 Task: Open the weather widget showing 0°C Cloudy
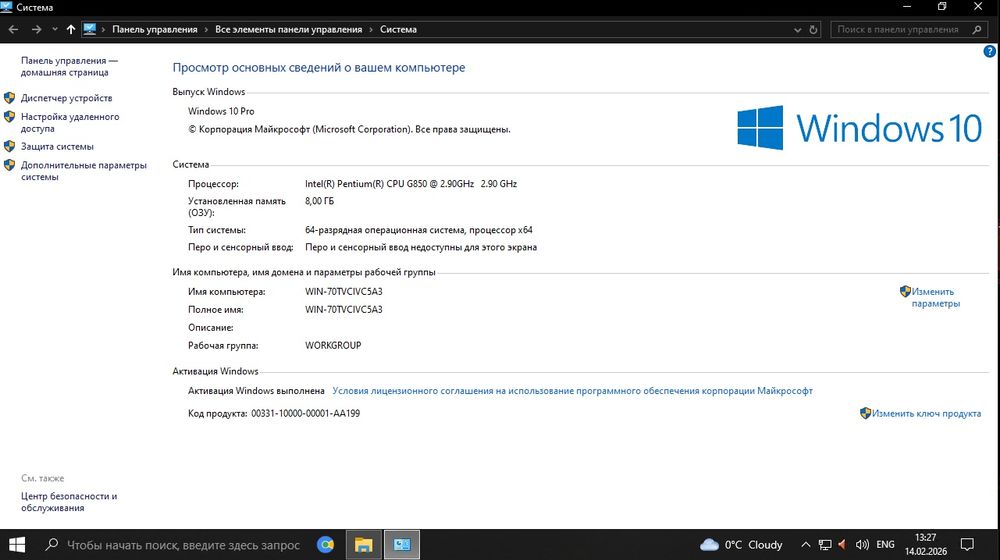coord(741,545)
